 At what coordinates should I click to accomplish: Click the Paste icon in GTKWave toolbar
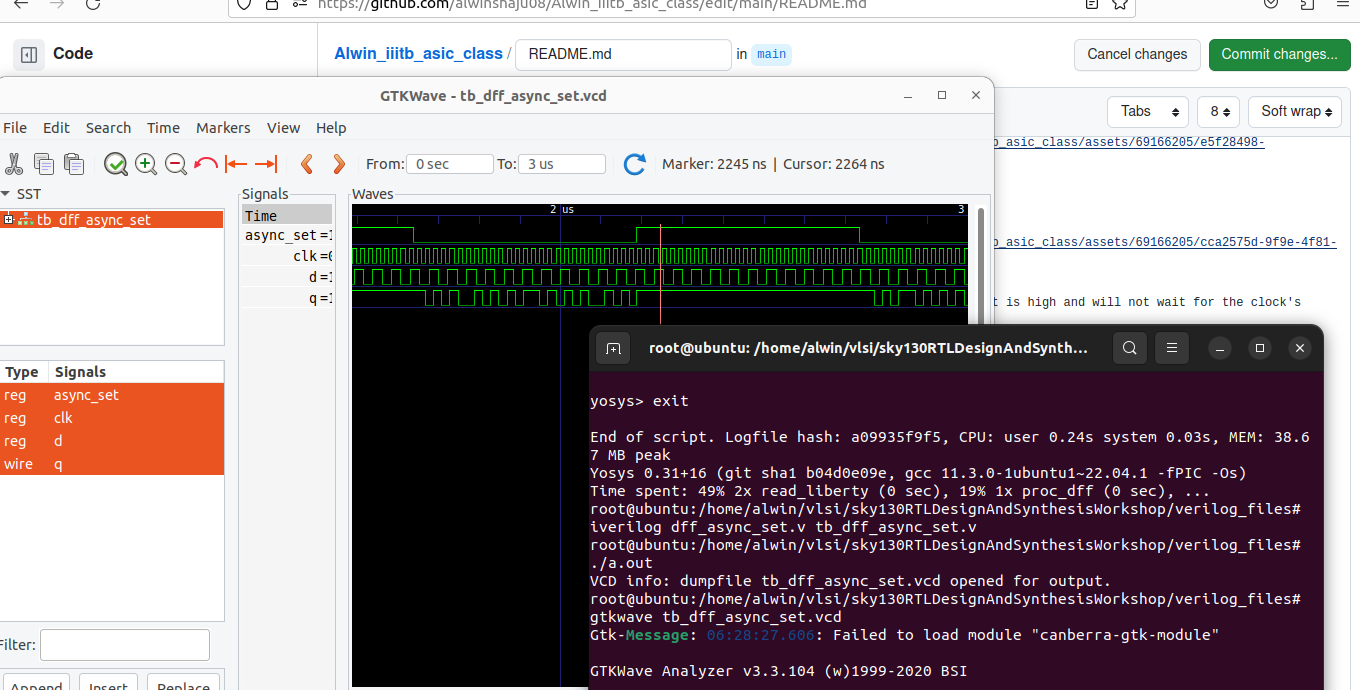[72, 164]
